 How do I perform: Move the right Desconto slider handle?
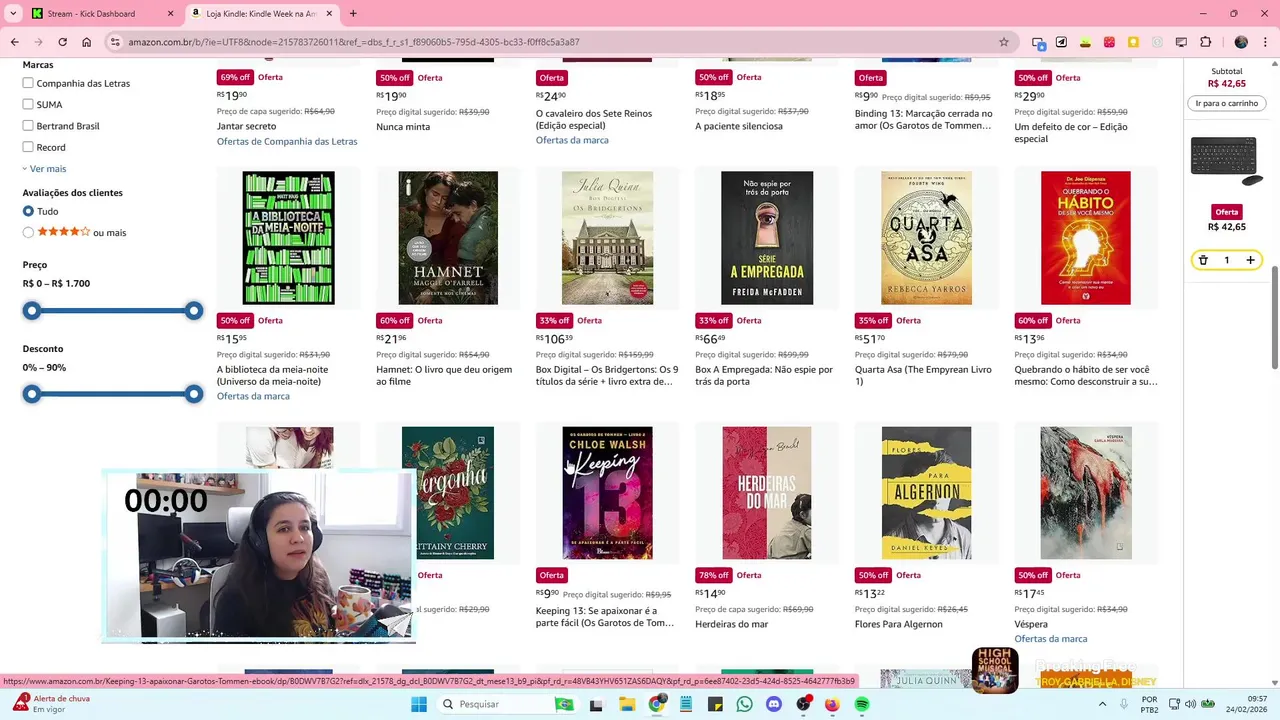click(194, 394)
